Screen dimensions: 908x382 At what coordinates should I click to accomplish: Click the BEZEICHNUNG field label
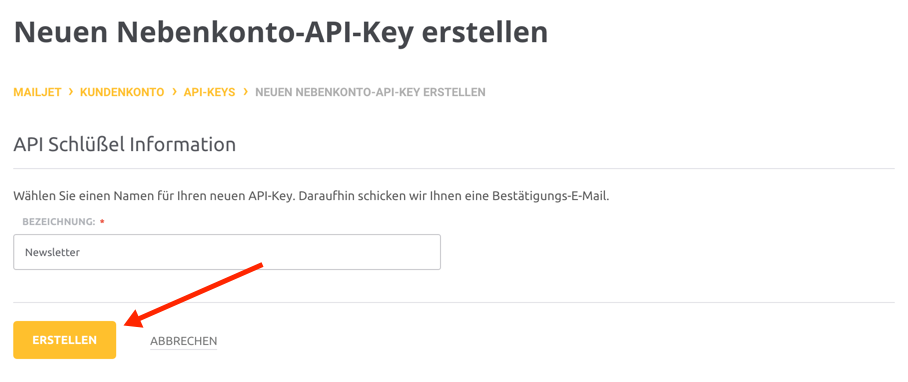pos(58,222)
